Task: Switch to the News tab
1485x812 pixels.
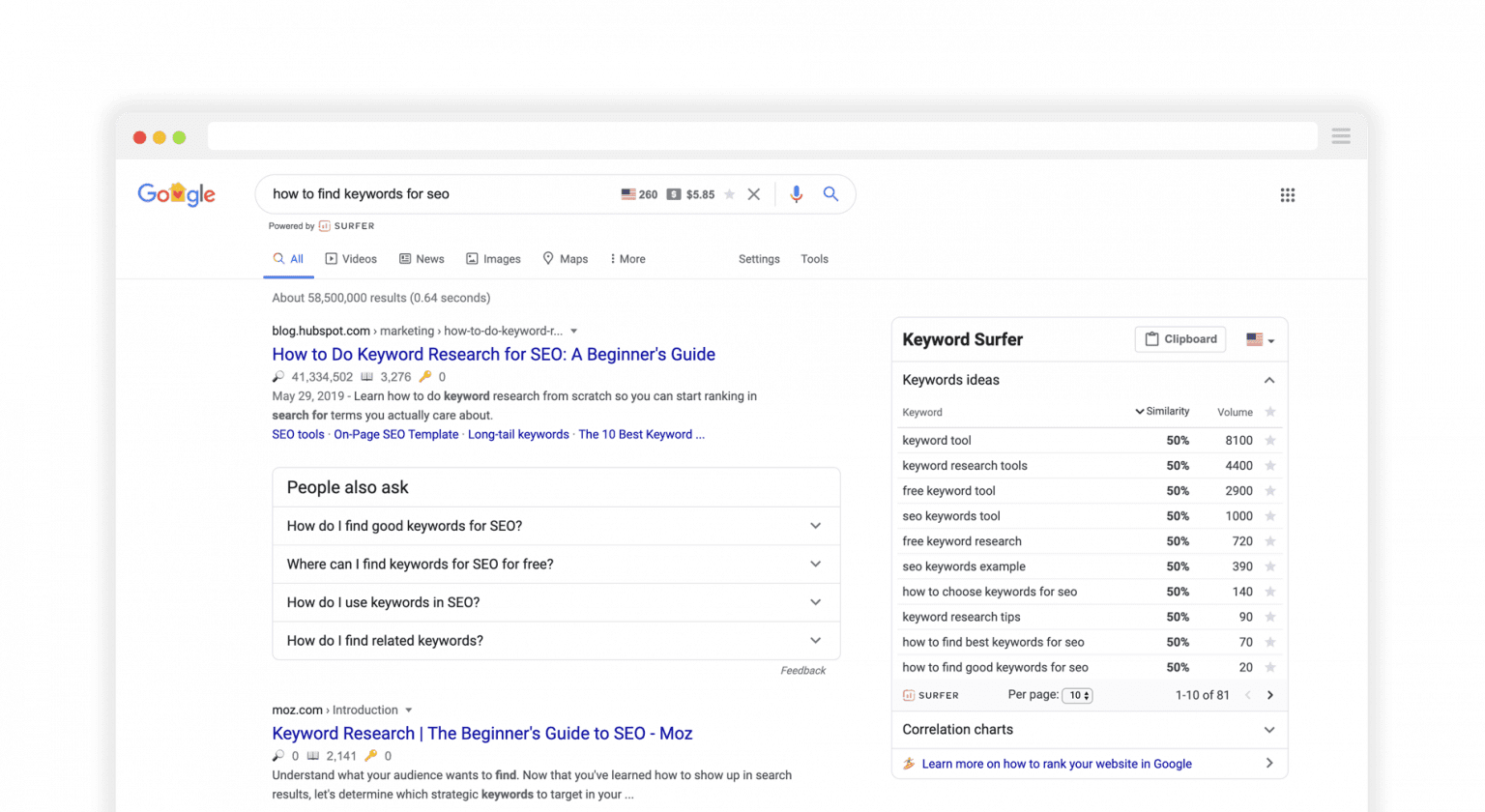Action: 422,259
